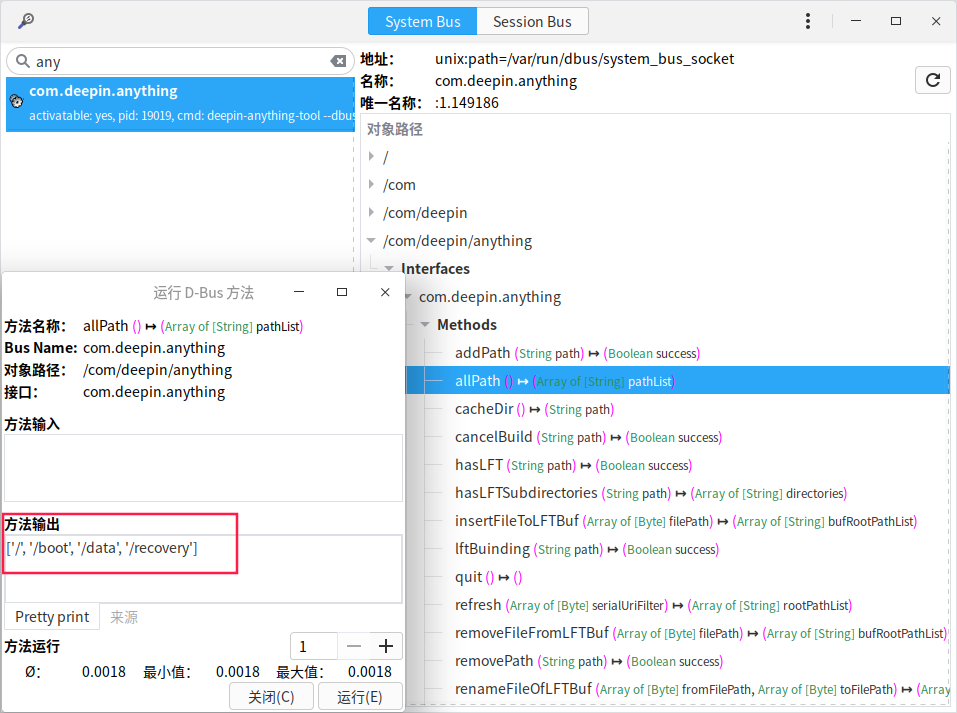Click the unix:path system bus address text
Screen dimensions: 957x713
[584, 59]
